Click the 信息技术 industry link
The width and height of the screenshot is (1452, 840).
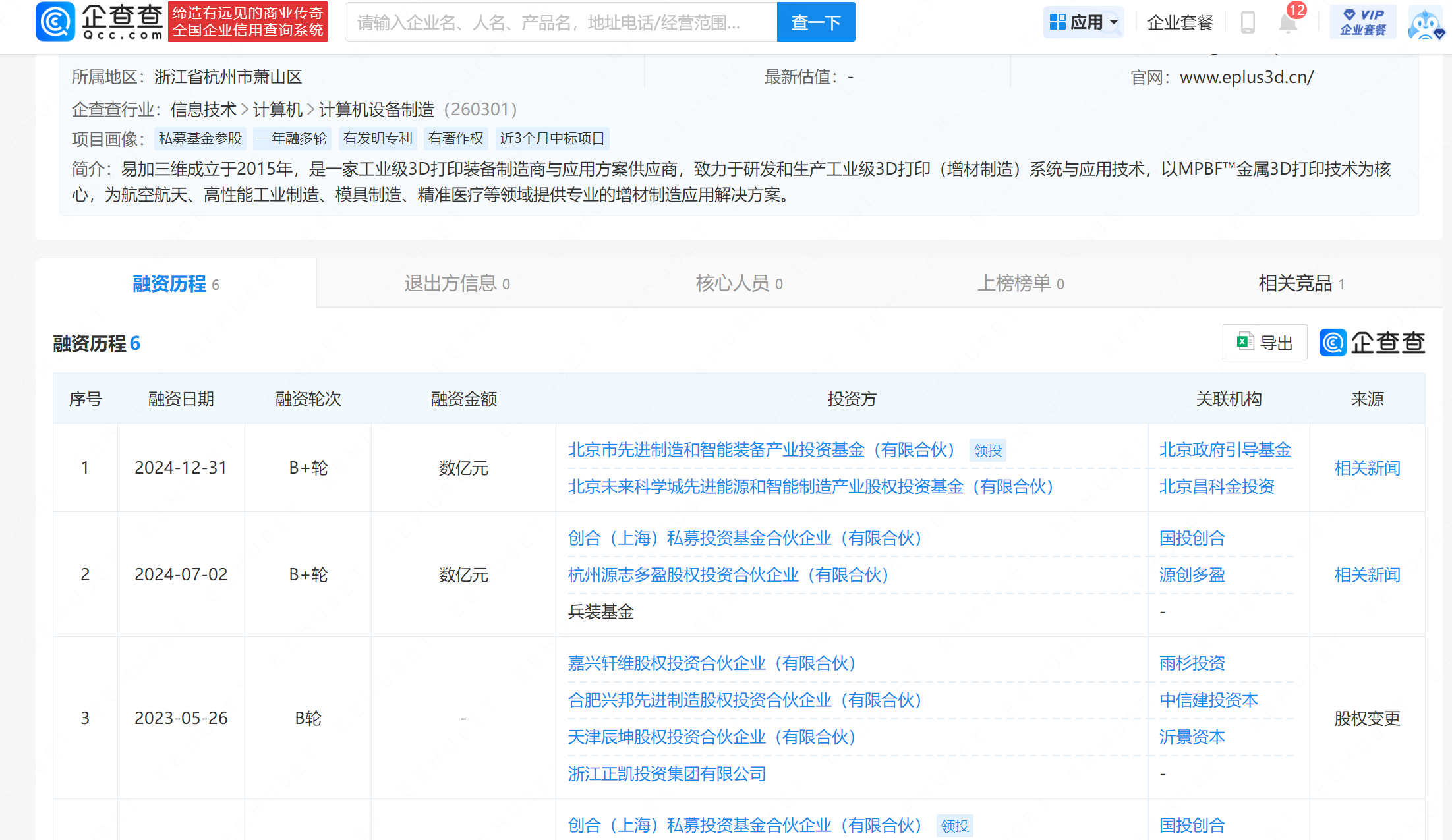(x=203, y=109)
